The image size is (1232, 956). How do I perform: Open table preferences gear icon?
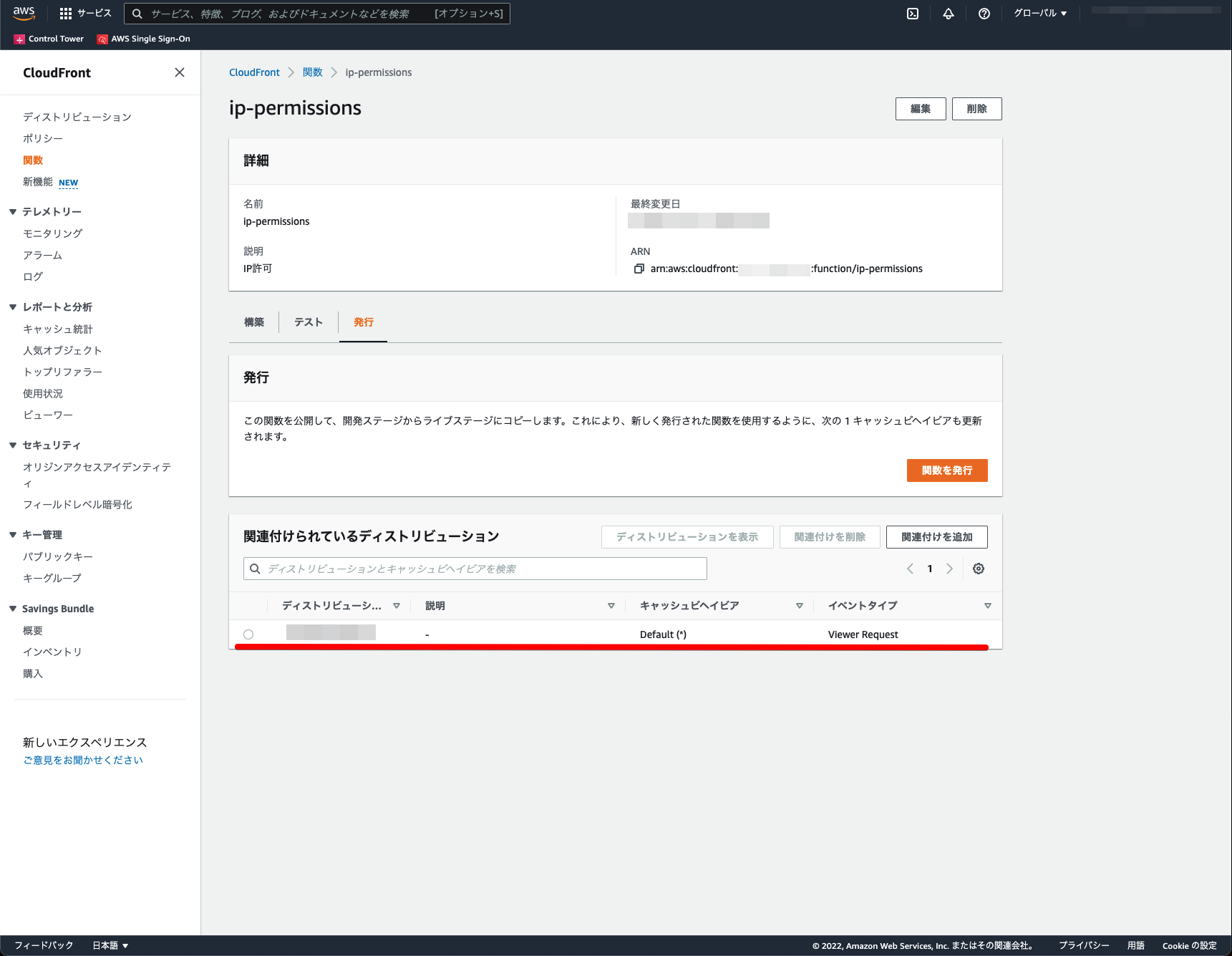(979, 569)
